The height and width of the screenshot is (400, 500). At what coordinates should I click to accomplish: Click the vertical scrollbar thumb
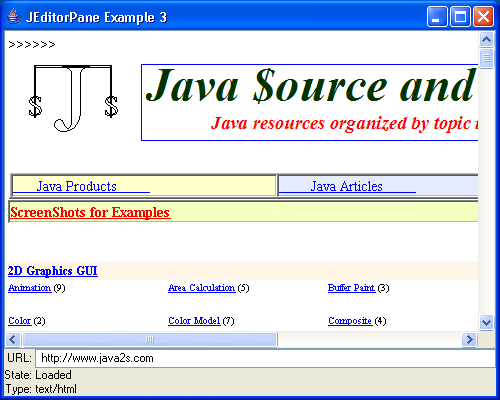click(486, 58)
